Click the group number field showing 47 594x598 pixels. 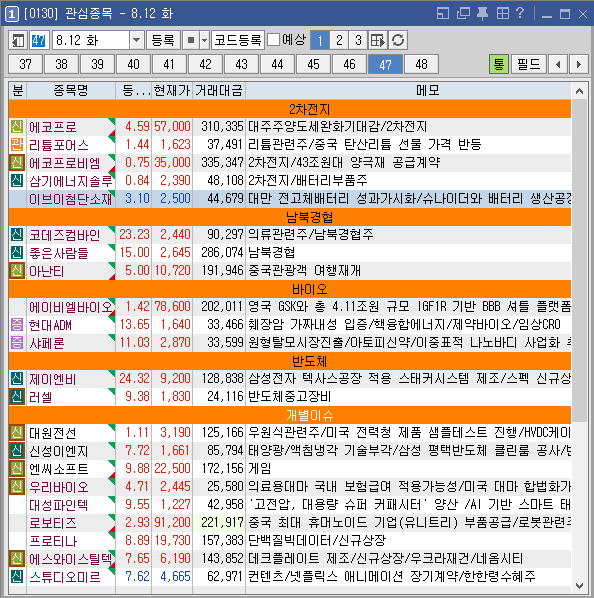coord(39,40)
